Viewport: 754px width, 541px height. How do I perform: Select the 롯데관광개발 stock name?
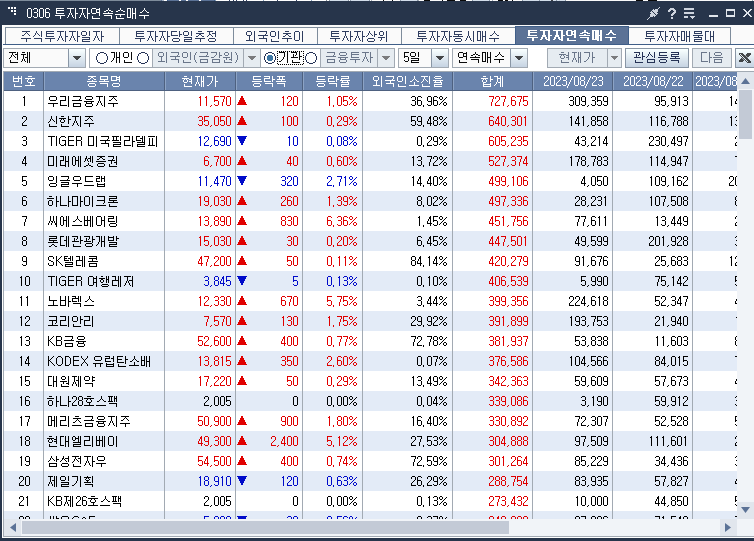83,241
